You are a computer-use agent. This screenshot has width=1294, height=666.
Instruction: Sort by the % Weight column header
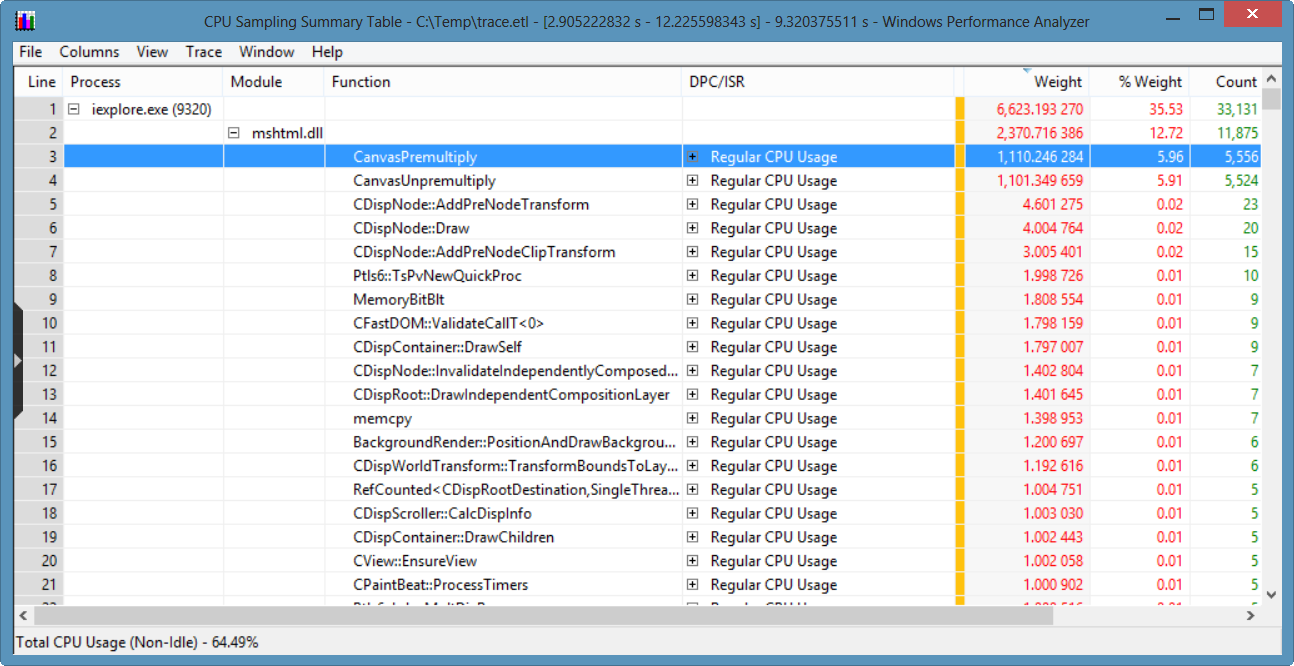(1139, 82)
